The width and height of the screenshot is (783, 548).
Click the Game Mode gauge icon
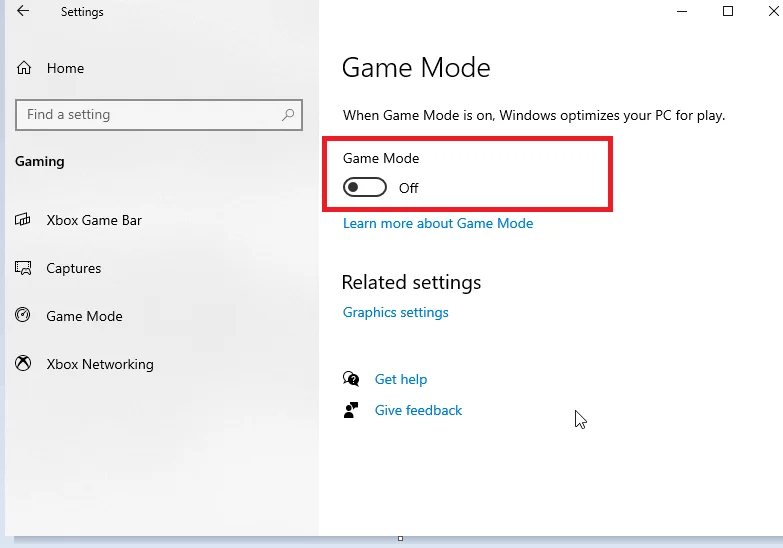tap(22, 315)
